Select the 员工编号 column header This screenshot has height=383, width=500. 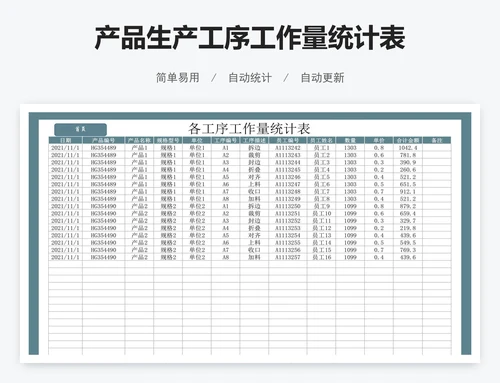point(288,140)
